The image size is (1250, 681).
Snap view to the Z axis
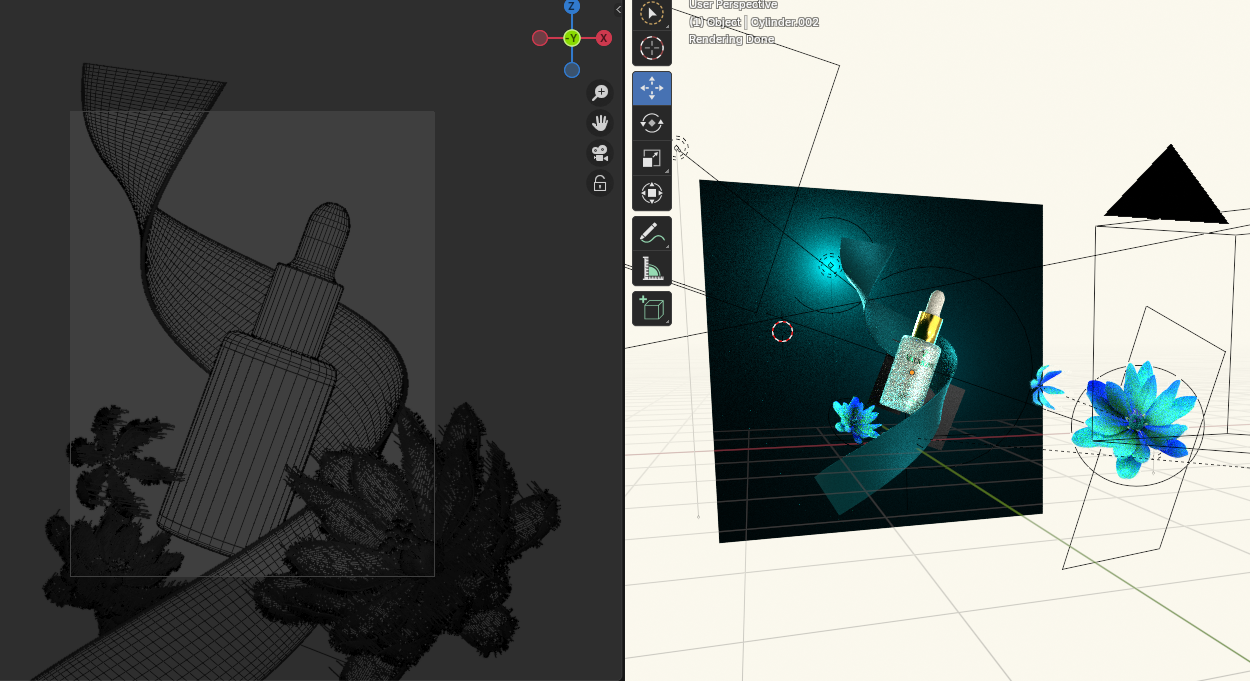coord(572,7)
